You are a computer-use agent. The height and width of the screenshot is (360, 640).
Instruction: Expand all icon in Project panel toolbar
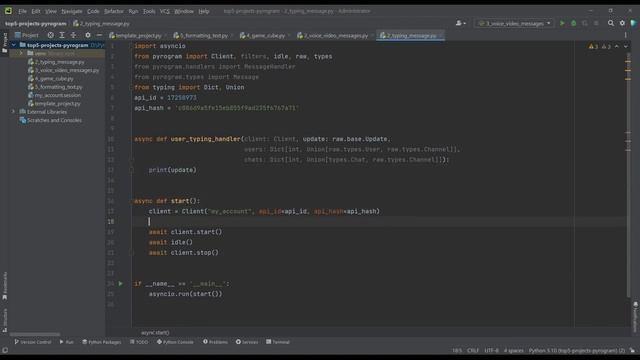pos(62,36)
